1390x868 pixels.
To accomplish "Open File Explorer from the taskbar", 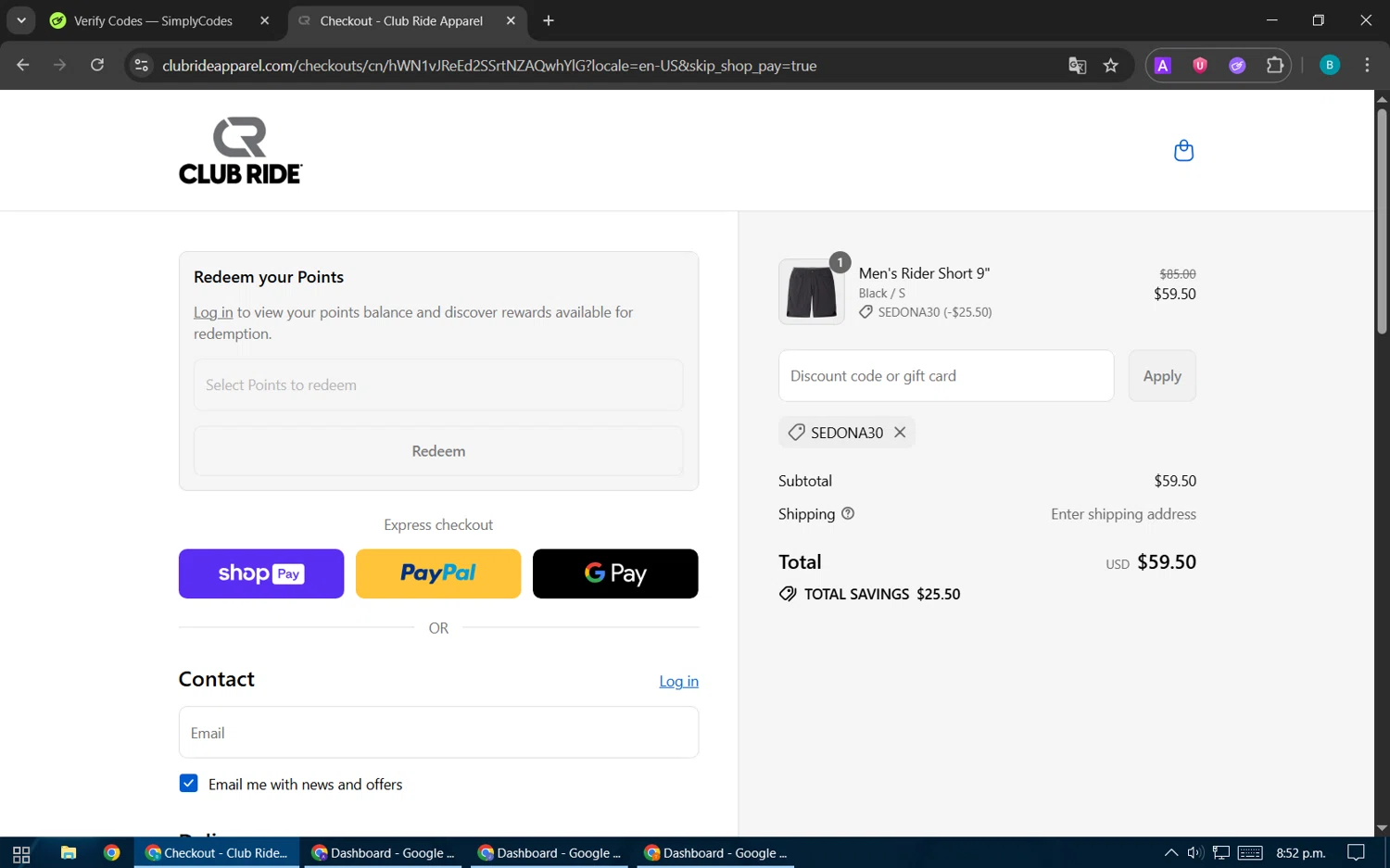I will click(69, 853).
